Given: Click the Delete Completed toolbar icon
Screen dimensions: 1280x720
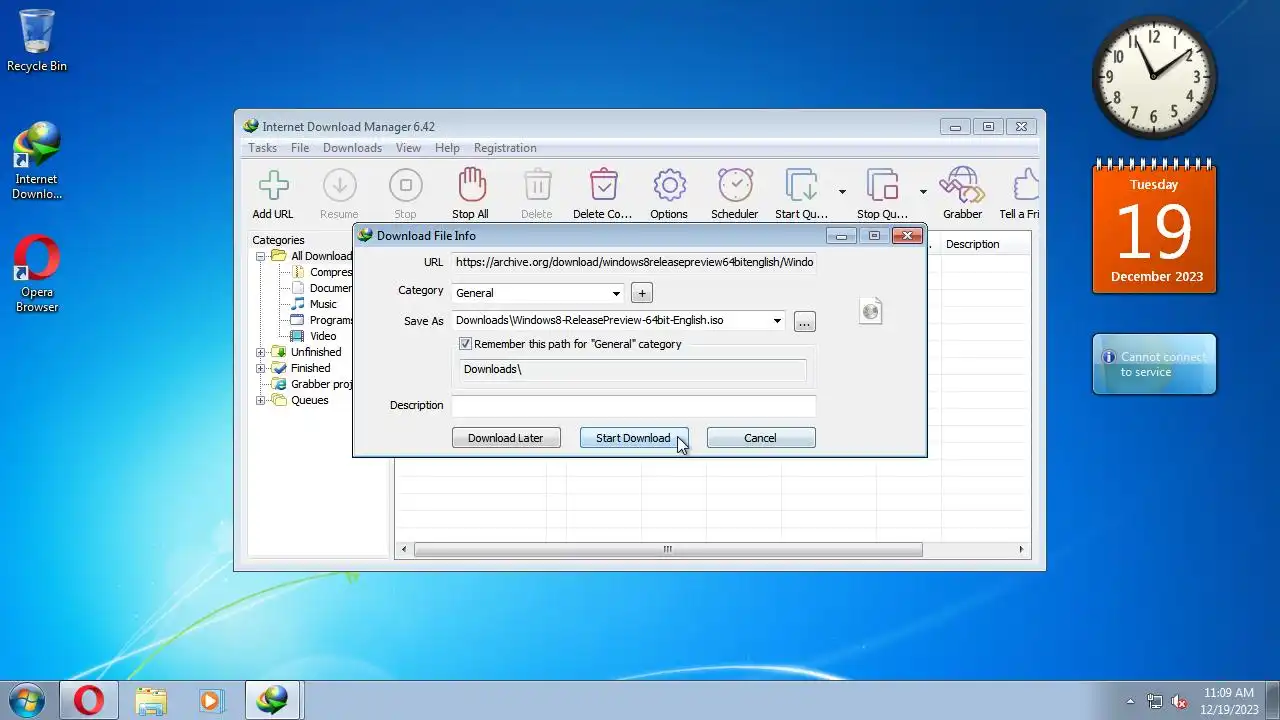Looking at the screenshot, I should coord(603,186).
